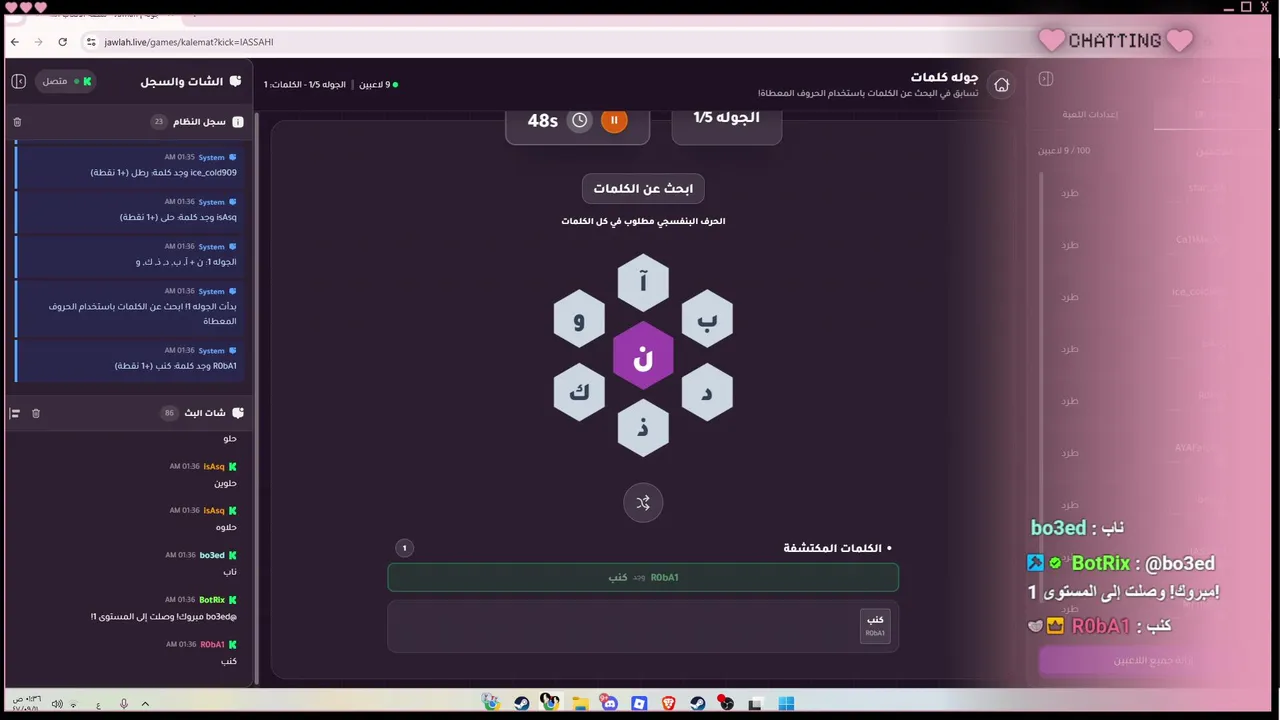The width and height of the screenshot is (1280, 720).
Task: Click the round 1/5 indicator الجوله
Action: (727, 119)
